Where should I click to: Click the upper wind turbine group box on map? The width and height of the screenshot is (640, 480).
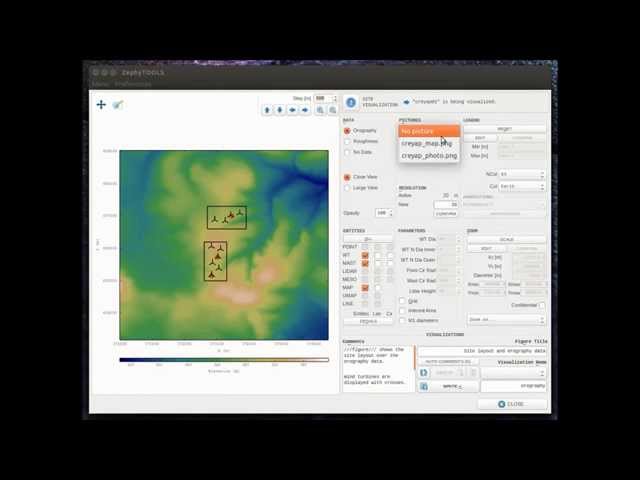pos(227,218)
